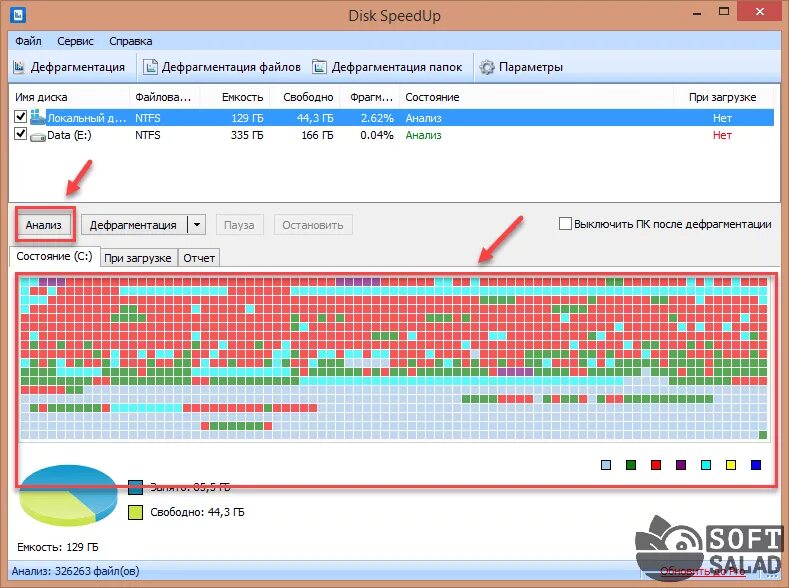789x588 pixels.
Task: Switch to the При загрузке tab
Action: (x=138, y=258)
